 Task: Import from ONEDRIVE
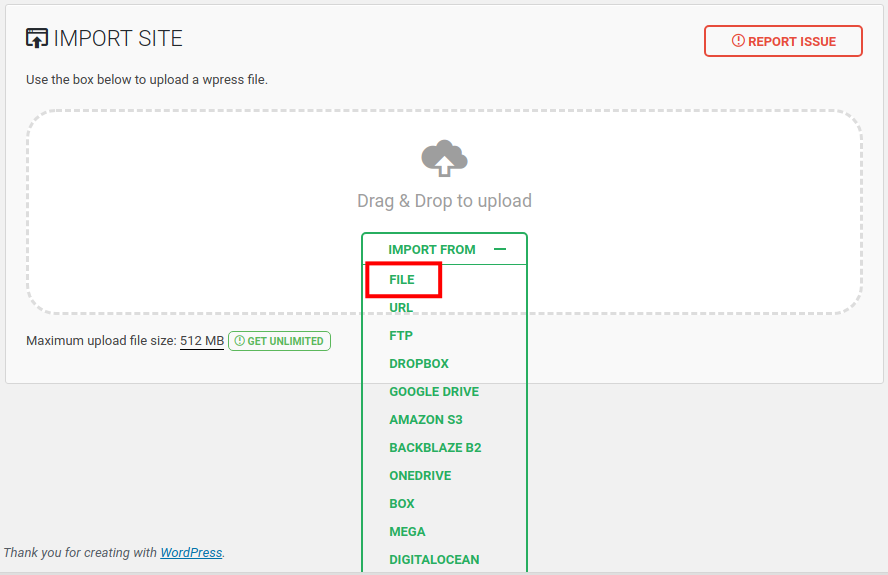(420, 476)
